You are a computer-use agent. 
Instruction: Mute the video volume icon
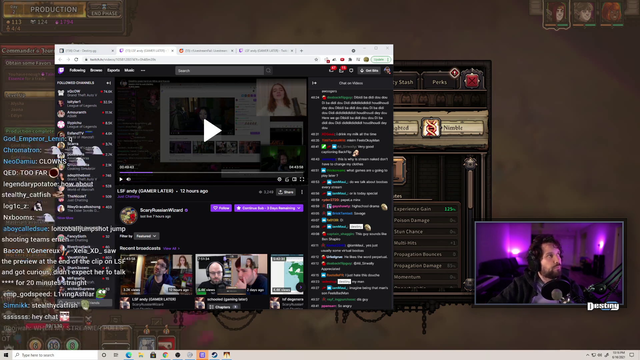coord(129,179)
